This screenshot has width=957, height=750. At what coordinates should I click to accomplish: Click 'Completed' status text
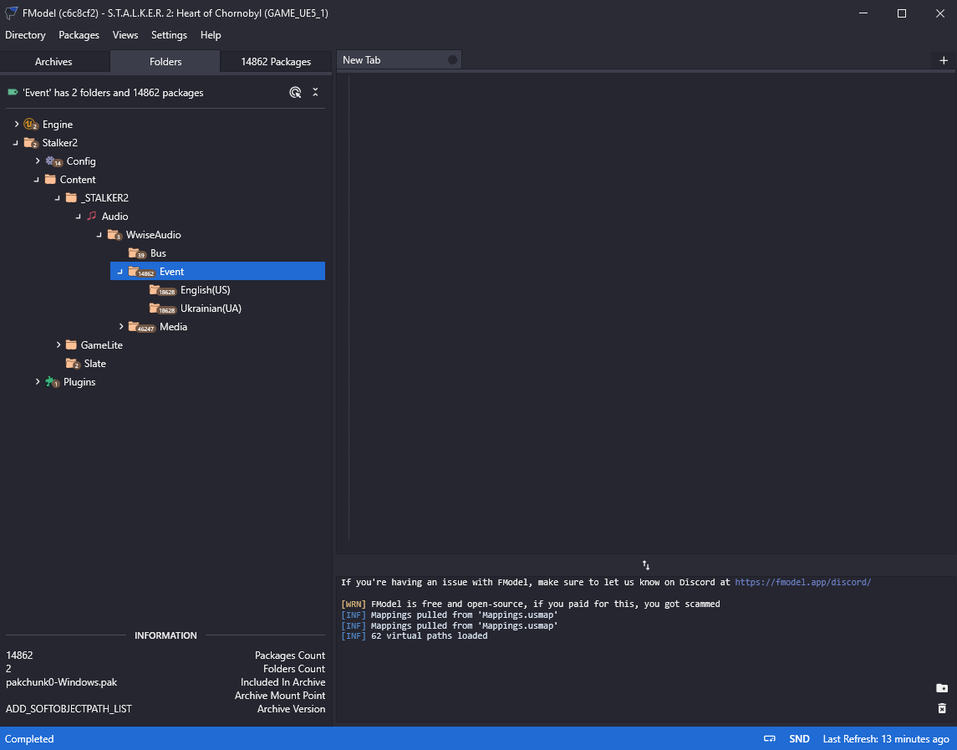pyautogui.click(x=29, y=739)
